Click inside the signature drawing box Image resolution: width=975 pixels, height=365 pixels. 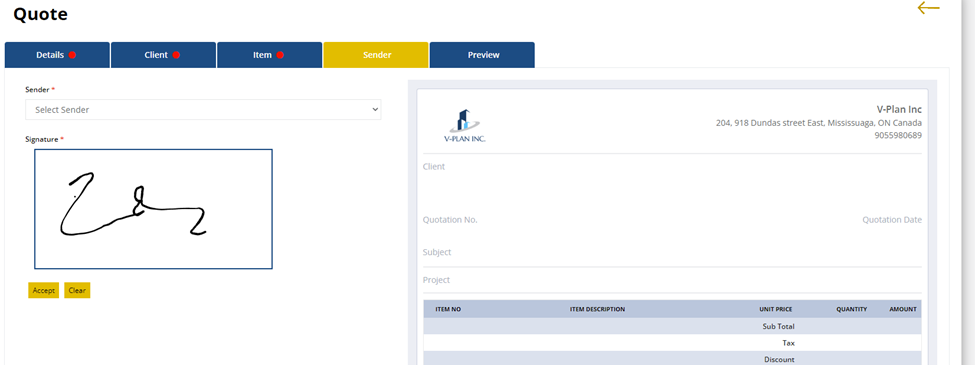(153, 209)
